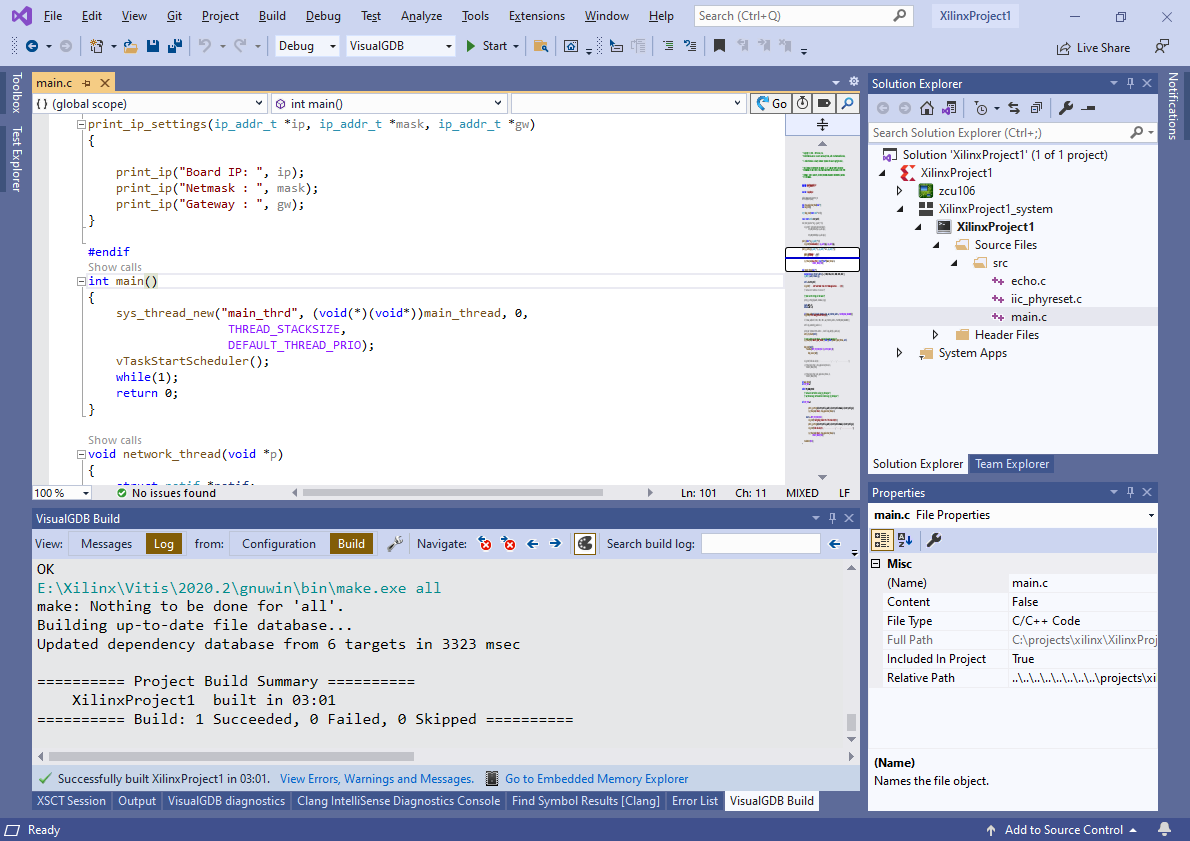Switch to the Team Explorer tab
Screen dimensions: 1190x841
(1012, 464)
